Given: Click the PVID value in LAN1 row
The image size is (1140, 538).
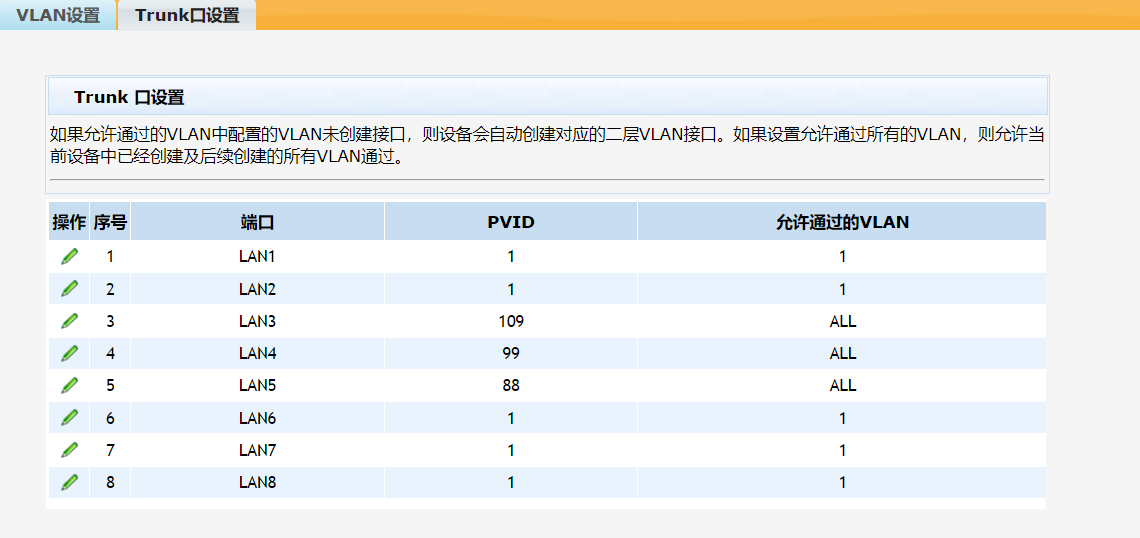Looking at the screenshot, I should [511, 257].
